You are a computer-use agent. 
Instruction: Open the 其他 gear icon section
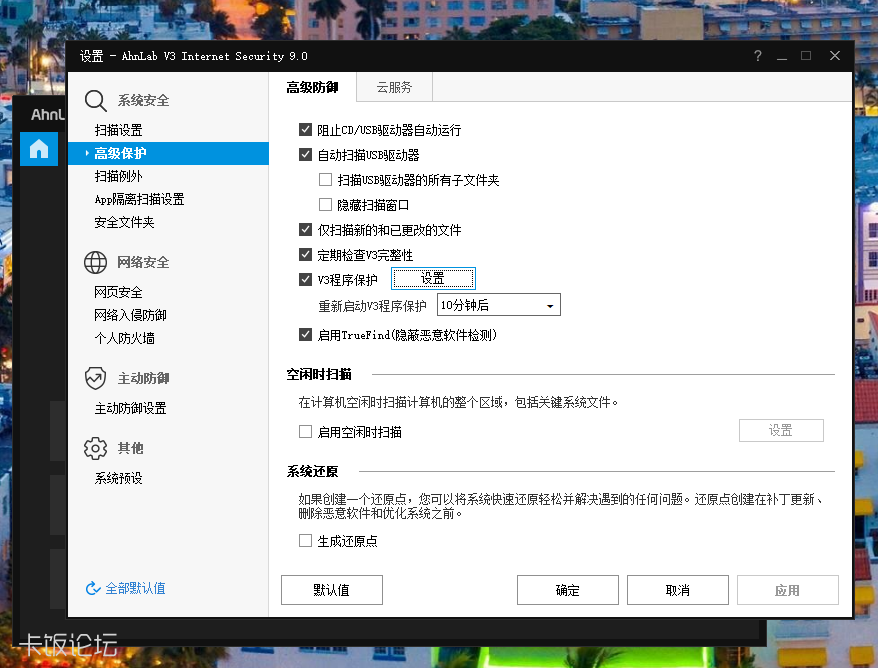click(x=95, y=448)
